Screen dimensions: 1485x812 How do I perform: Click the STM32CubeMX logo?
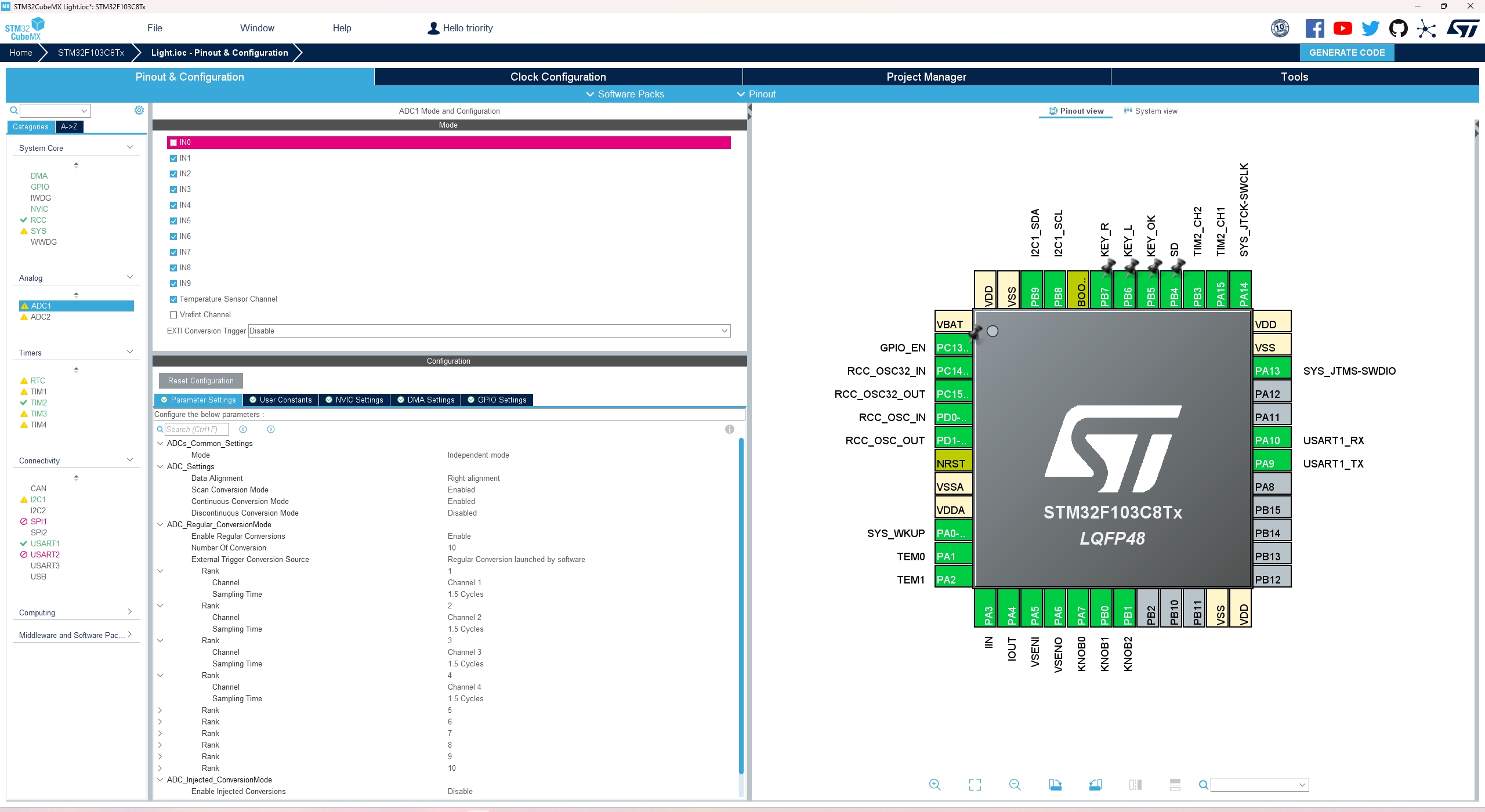pyautogui.click(x=25, y=28)
